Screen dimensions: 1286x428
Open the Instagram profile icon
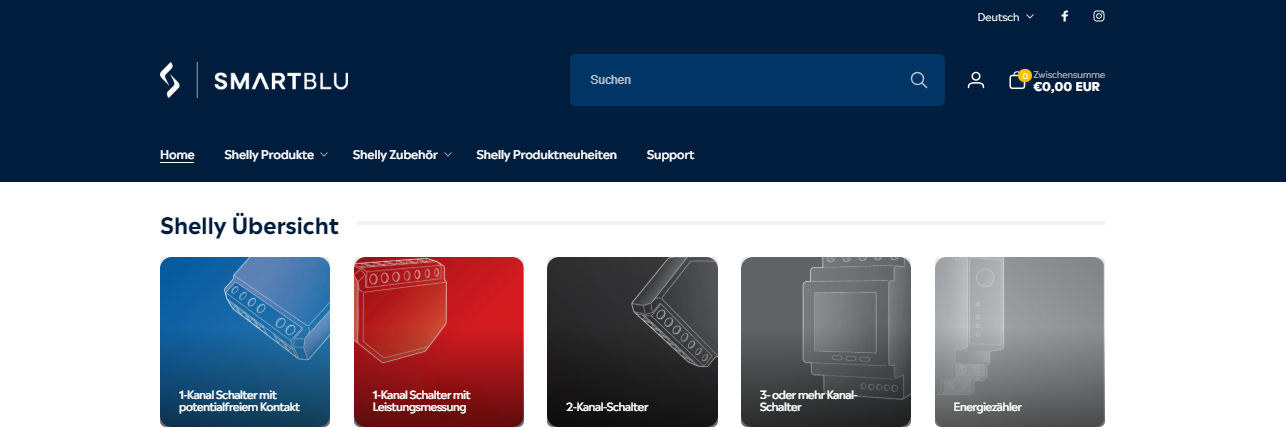tap(1099, 16)
